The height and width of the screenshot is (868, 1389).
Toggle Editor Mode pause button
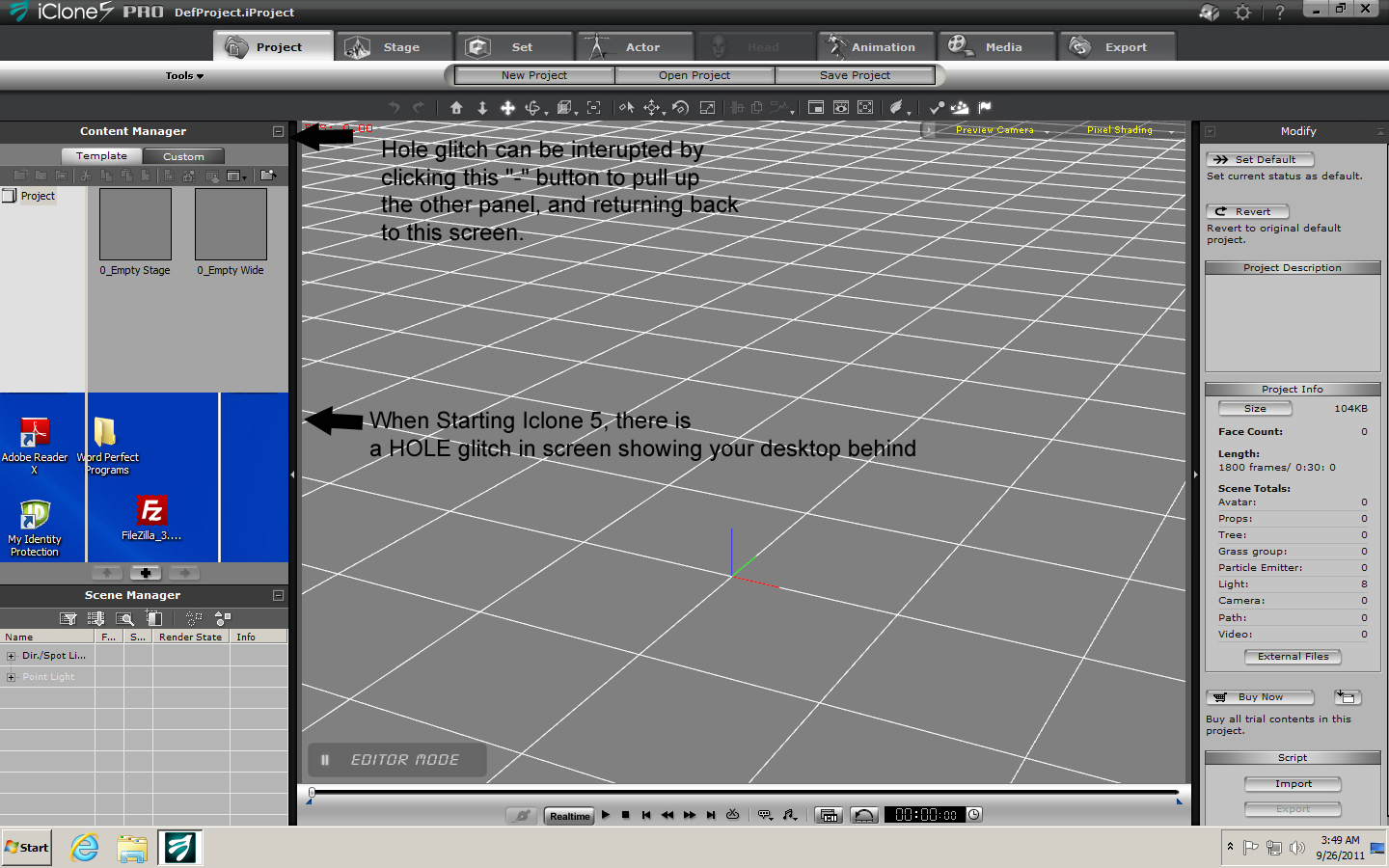pos(325,760)
